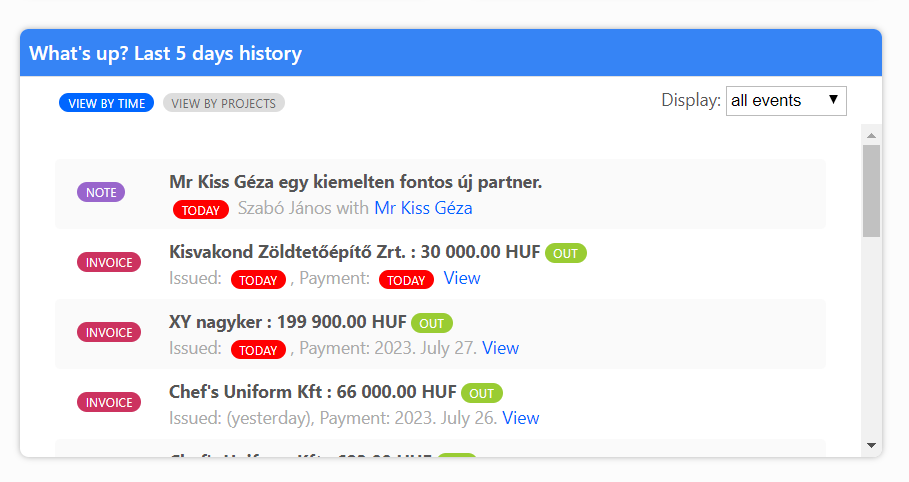Select note text 'Mr Kiss Géza egy kiemelten fontos új partner.'
Image resolution: width=909 pixels, height=482 pixels.
tap(355, 182)
